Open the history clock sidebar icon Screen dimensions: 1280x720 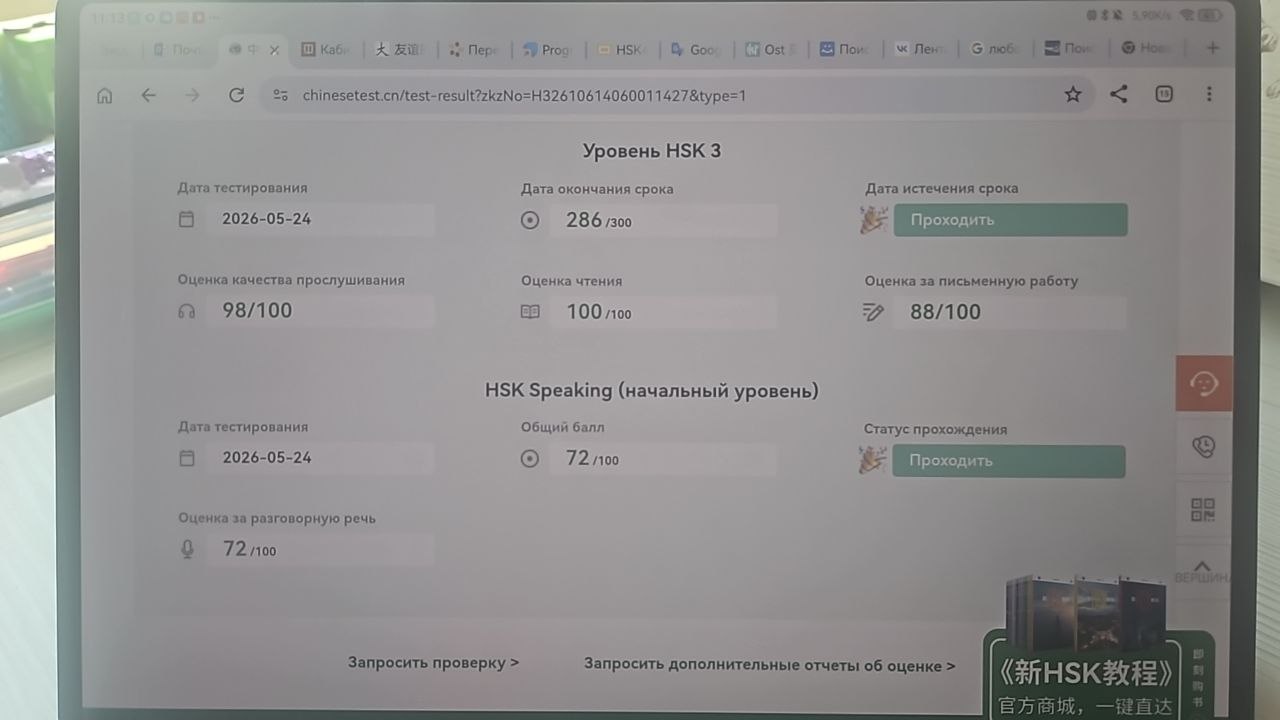pos(1204,446)
